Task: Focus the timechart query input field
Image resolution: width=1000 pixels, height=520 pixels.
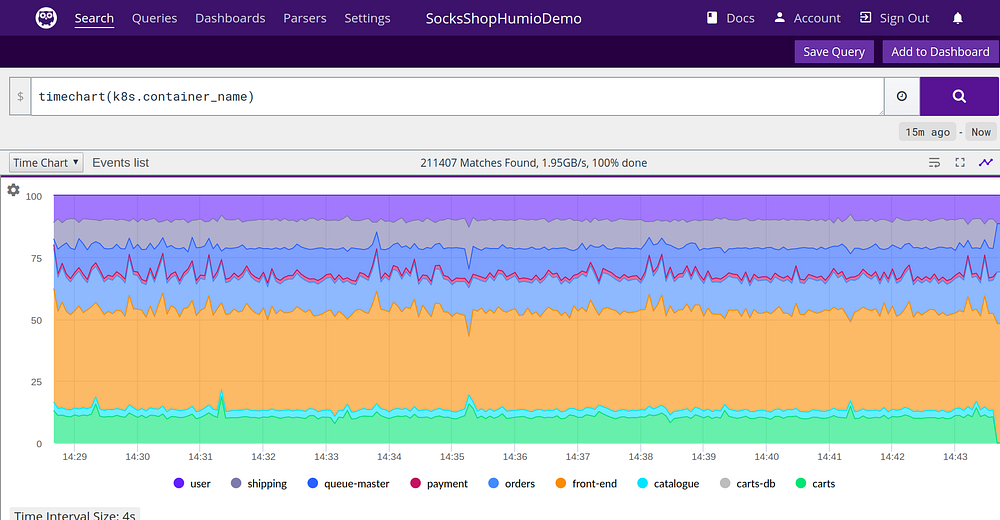Action: pos(456,96)
